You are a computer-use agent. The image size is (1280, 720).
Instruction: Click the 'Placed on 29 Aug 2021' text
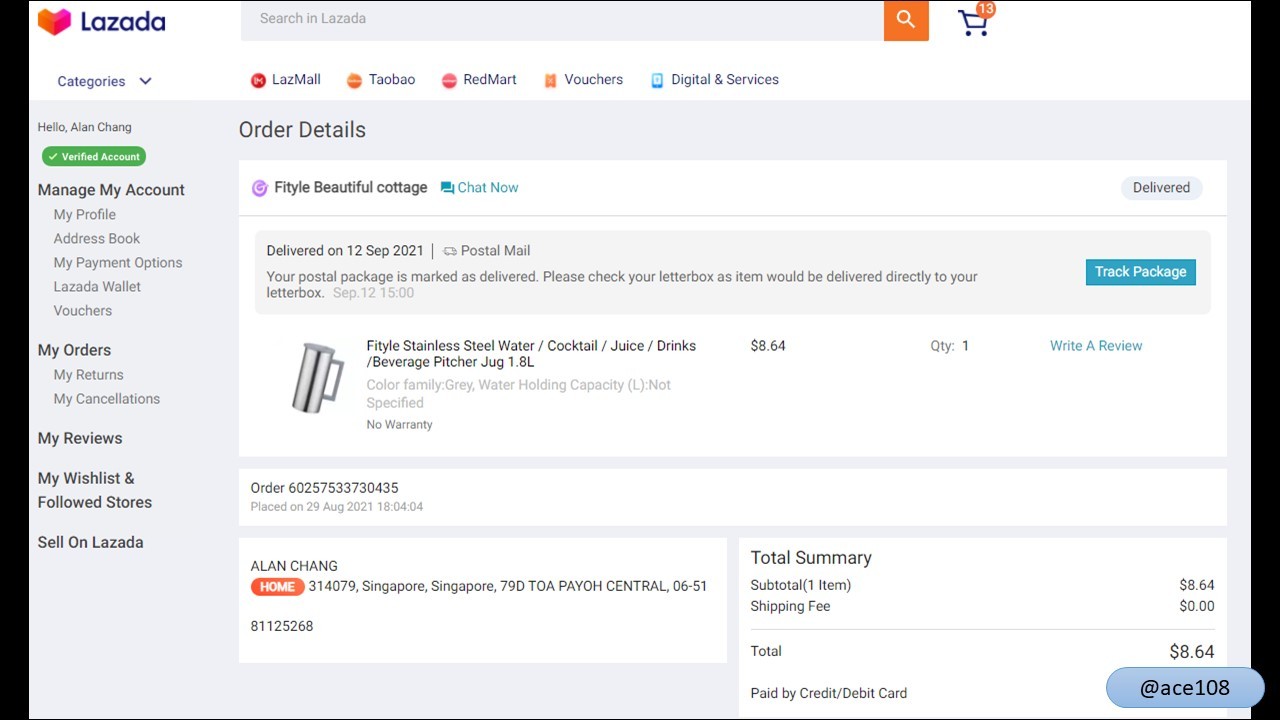337,507
